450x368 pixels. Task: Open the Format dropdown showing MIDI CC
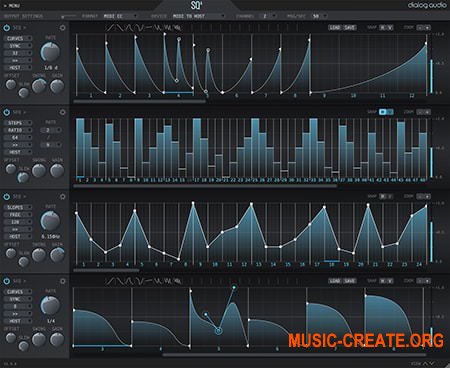119,16
